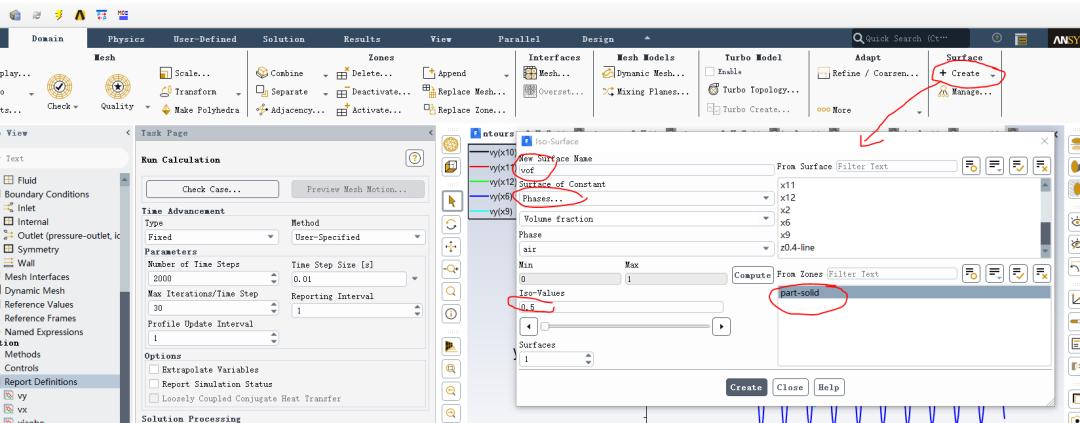Click the Transform mesh tool
Image resolution: width=1080 pixels, height=423 pixels.
[x=188, y=92]
